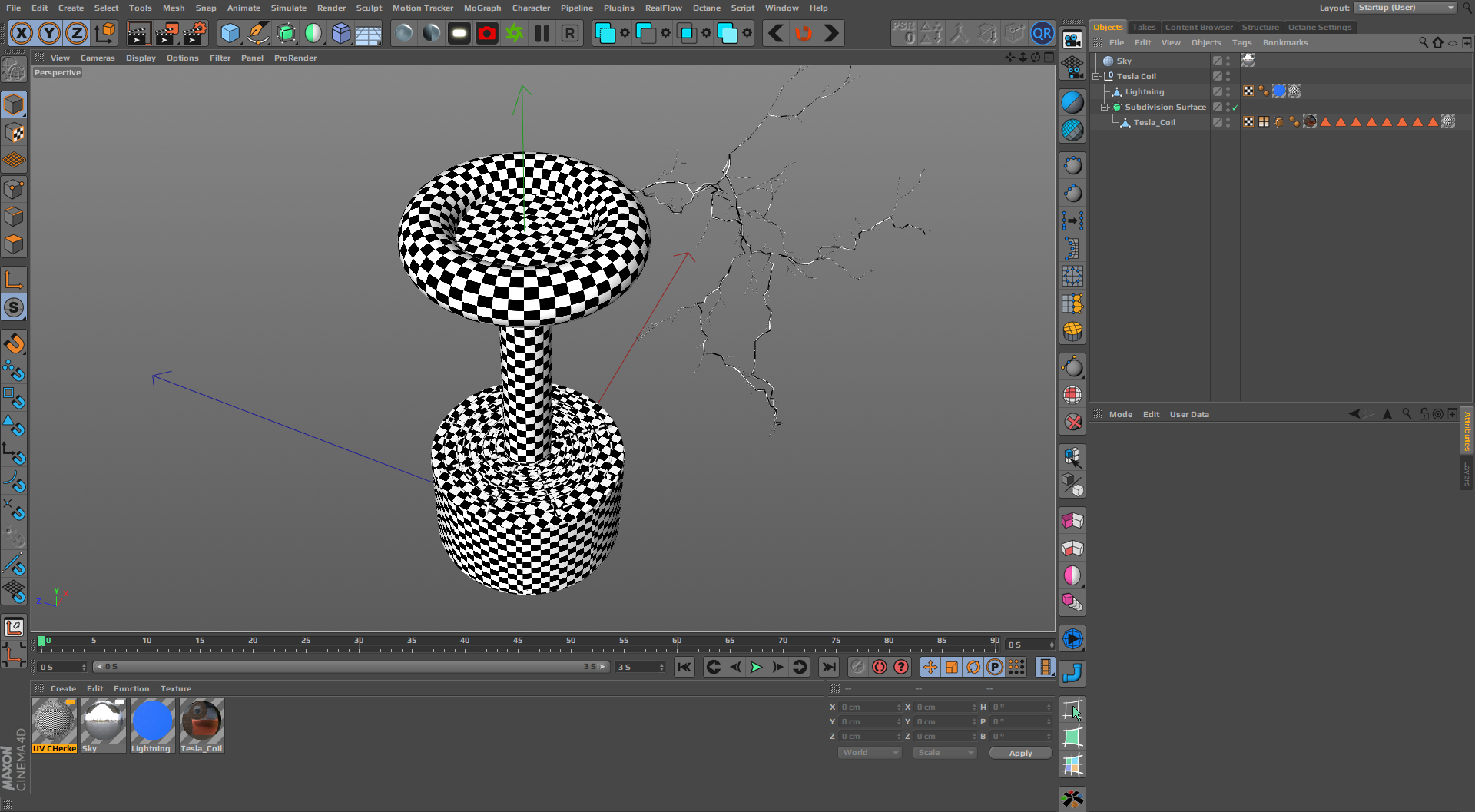Click the Octane QR icon
The image size is (1475, 812).
point(1042,34)
